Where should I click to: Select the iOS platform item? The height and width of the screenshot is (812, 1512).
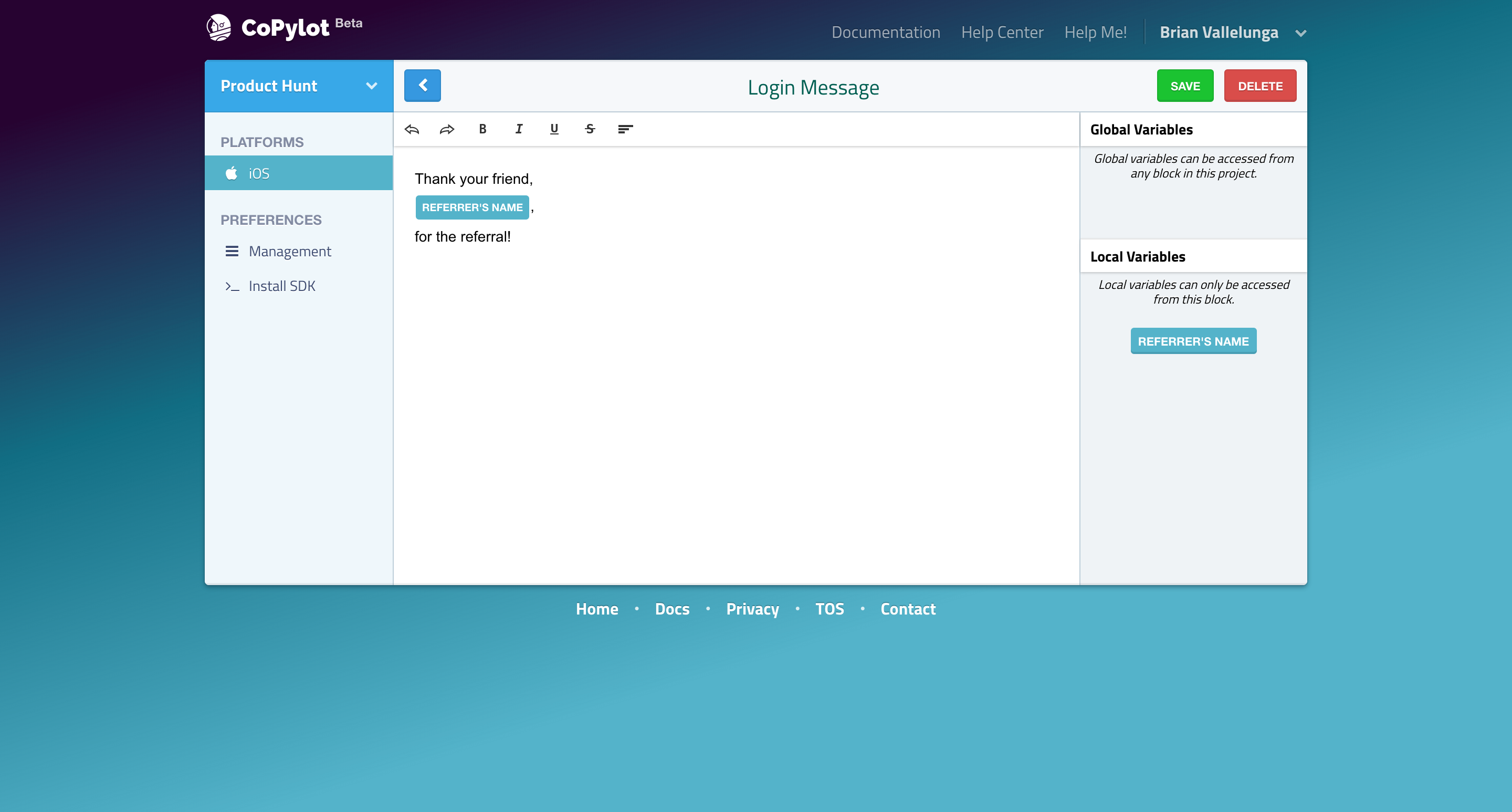[x=299, y=173]
